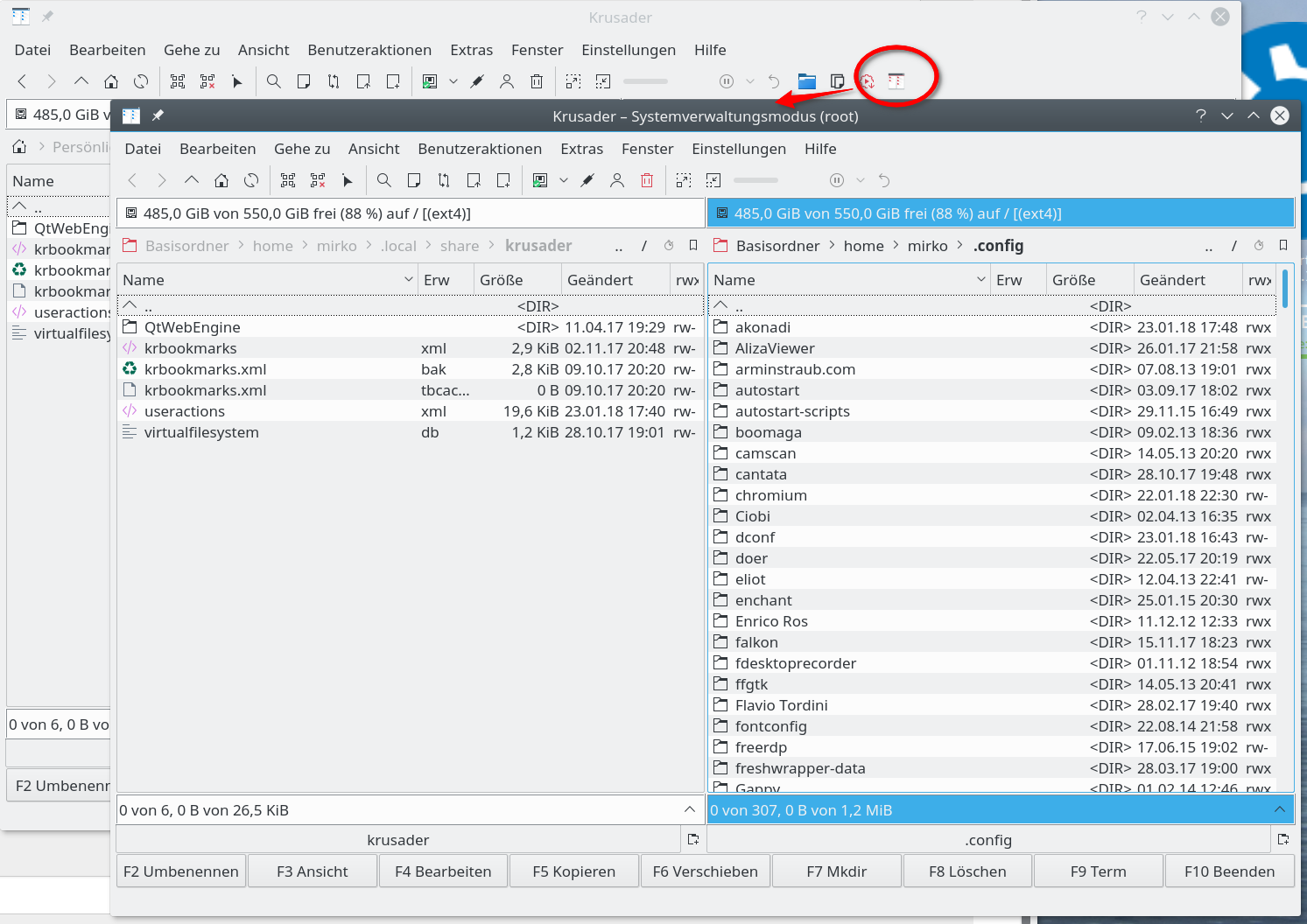This screenshot has width=1307, height=924.
Task: Select chromium folder in right panel
Action: coord(991,495)
